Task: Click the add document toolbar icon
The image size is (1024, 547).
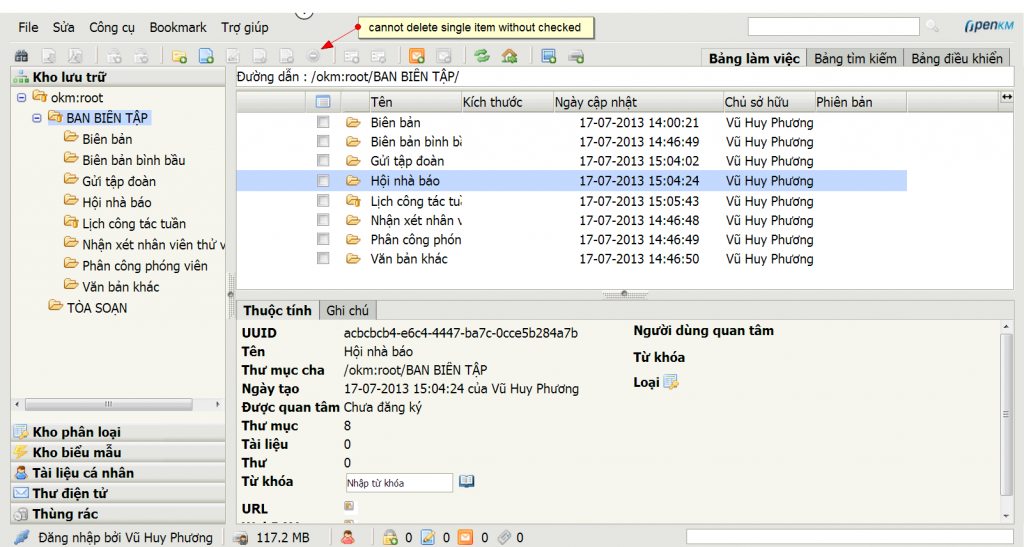Action: (x=206, y=57)
